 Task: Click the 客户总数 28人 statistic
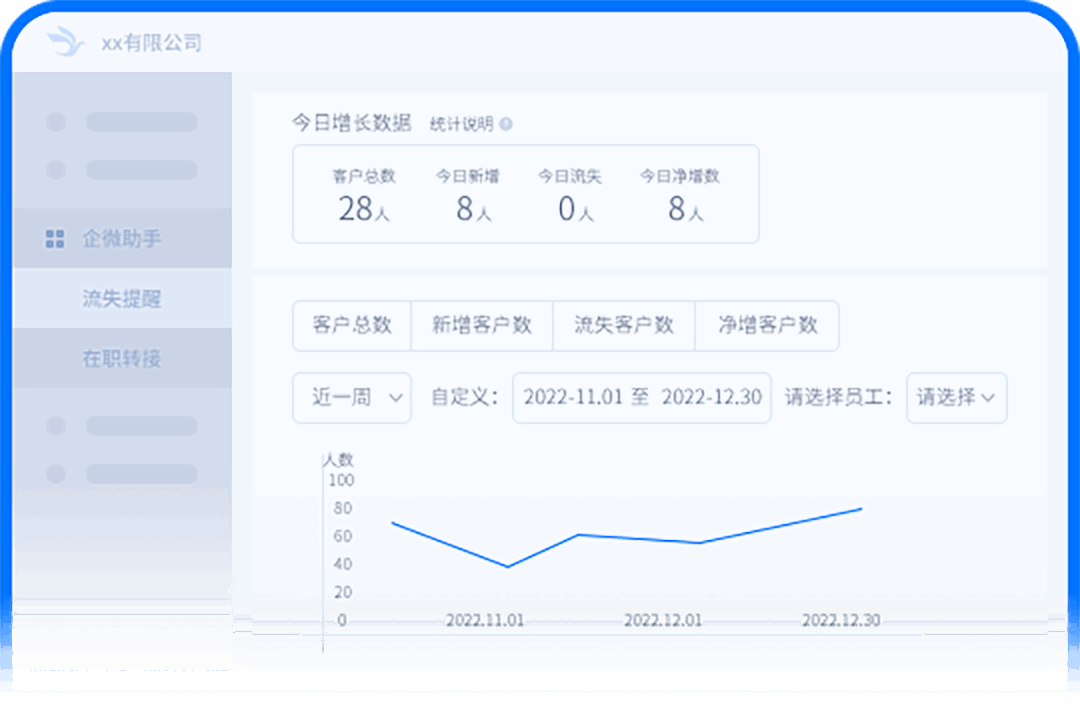(364, 197)
